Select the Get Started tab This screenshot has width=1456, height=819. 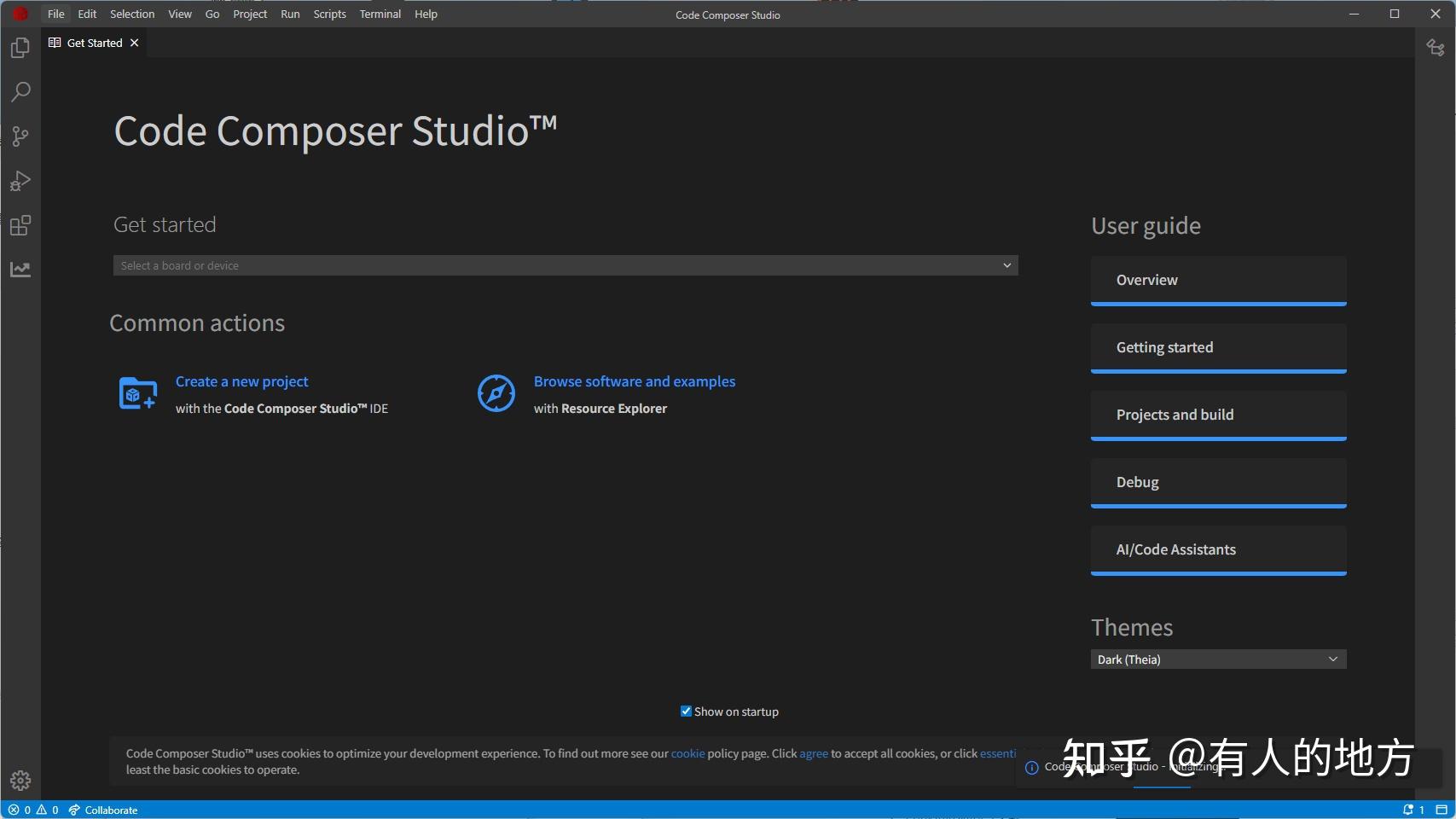click(94, 43)
